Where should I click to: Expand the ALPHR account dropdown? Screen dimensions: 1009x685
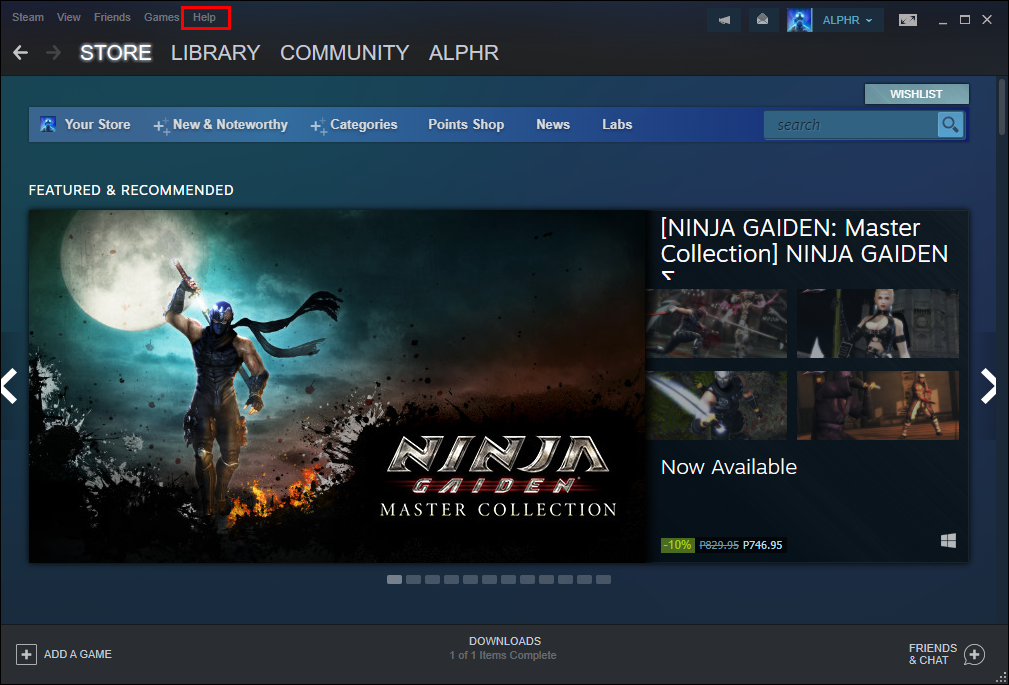847,20
